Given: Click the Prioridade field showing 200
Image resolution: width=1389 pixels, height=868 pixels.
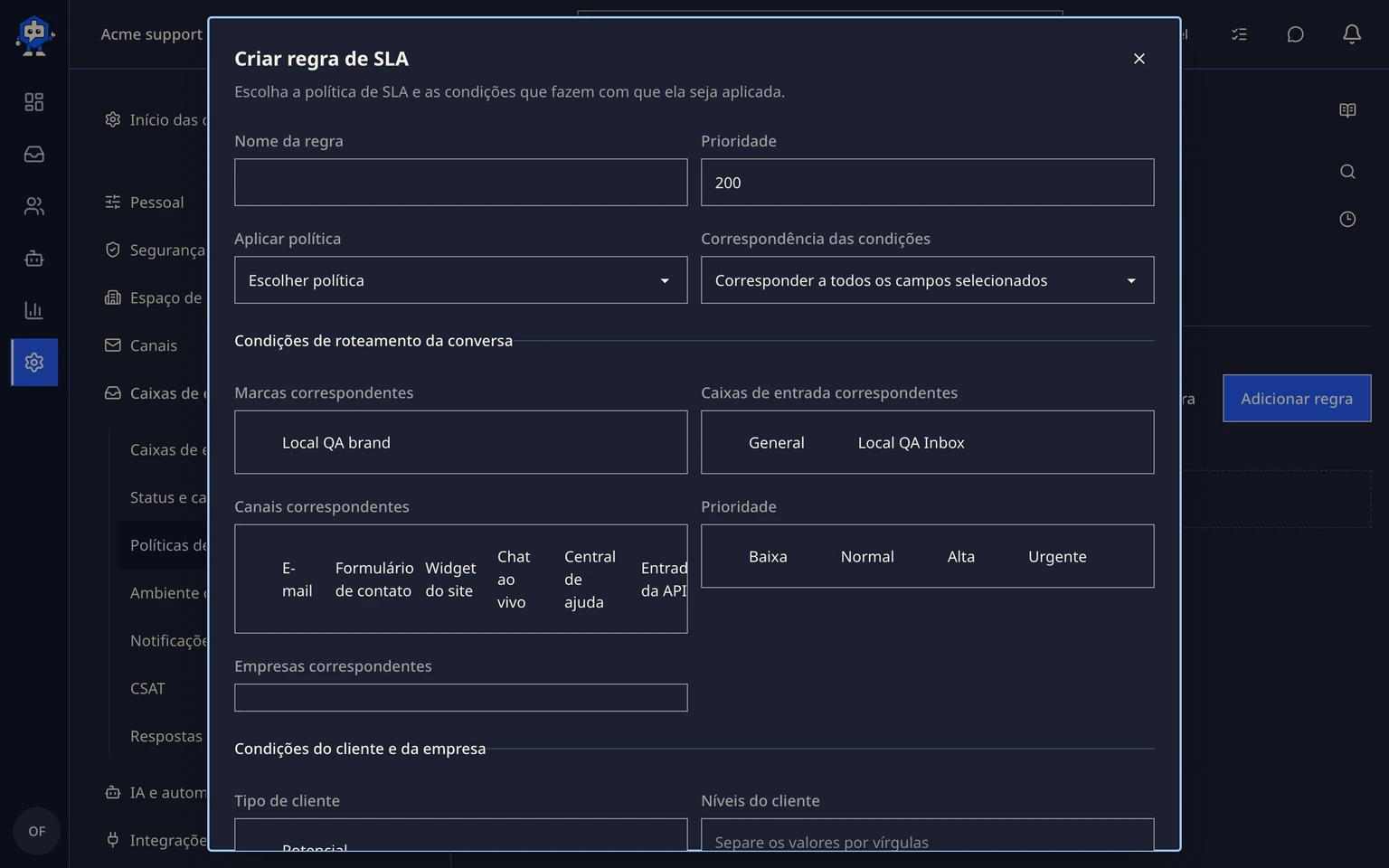Looking at the screenshot, I should [x=928, y=183].
